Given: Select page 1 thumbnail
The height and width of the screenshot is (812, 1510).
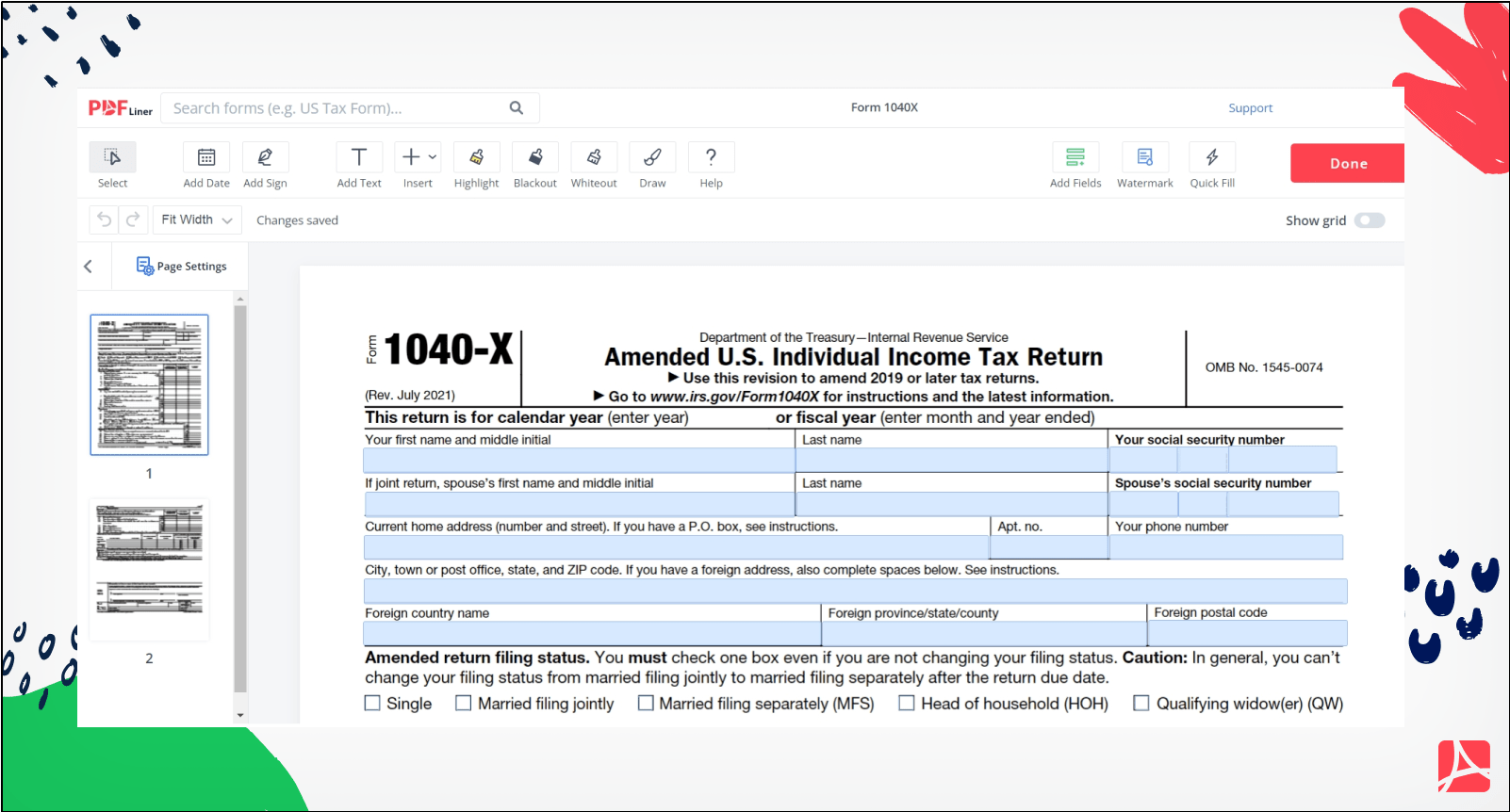Looking at the screenshot, I should tap(149, 384).
